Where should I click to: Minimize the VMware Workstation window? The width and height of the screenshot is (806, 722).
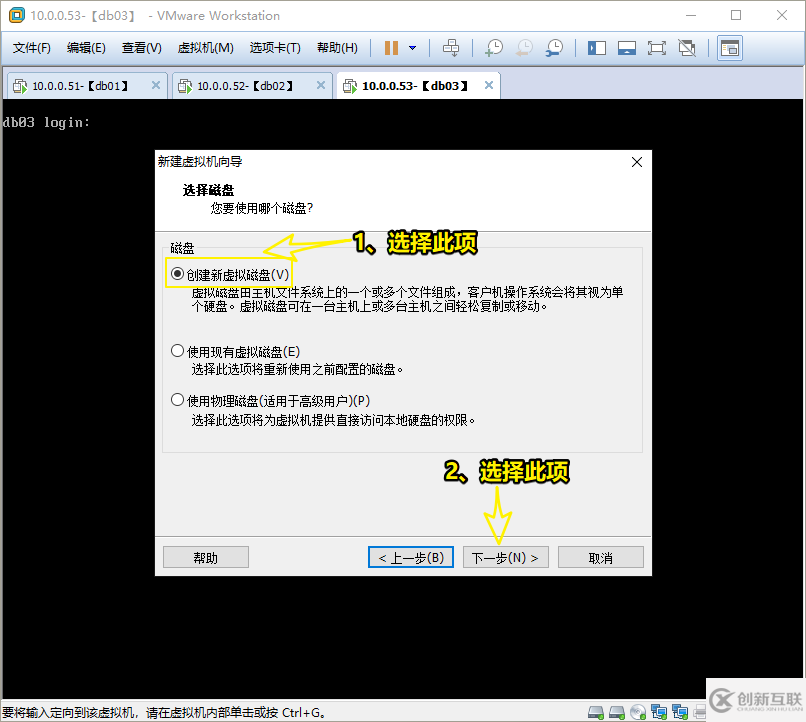click(691, 15)
